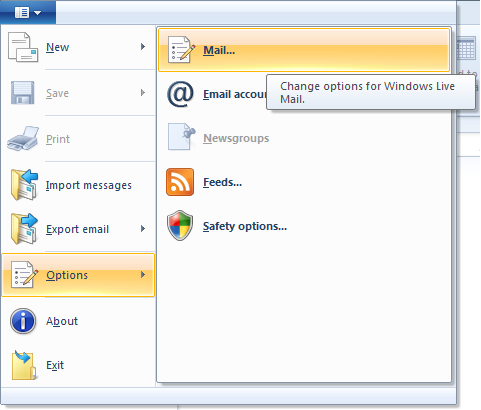Click the New documents icon
The height and width of the screenshot is (410, 481).
click(23, 47)
